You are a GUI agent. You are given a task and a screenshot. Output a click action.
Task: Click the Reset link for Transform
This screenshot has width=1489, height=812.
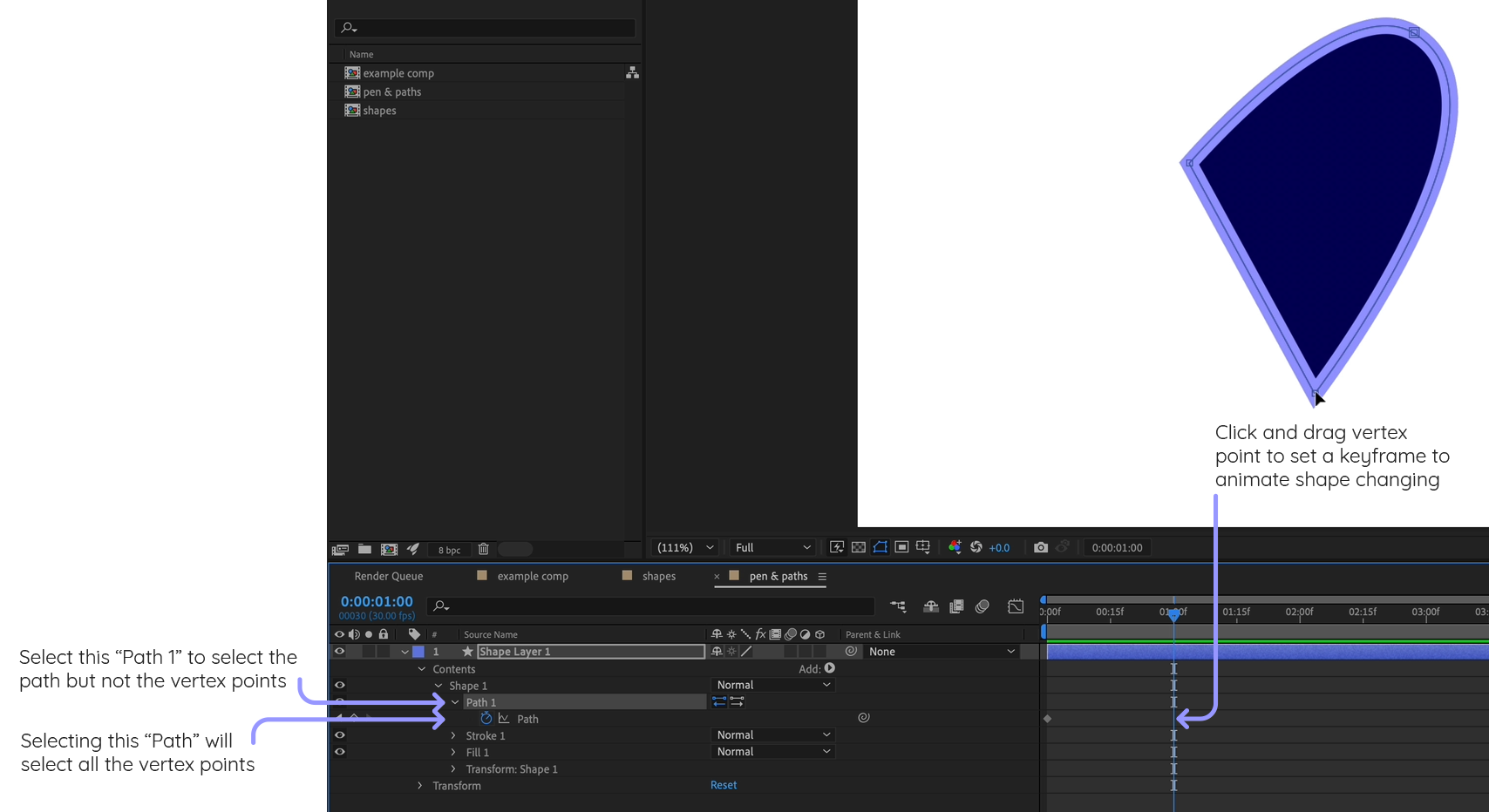pos(723,784)
